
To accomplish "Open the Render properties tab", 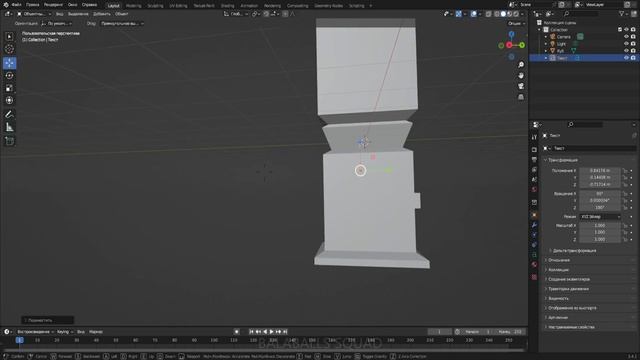I will [534, 150].
